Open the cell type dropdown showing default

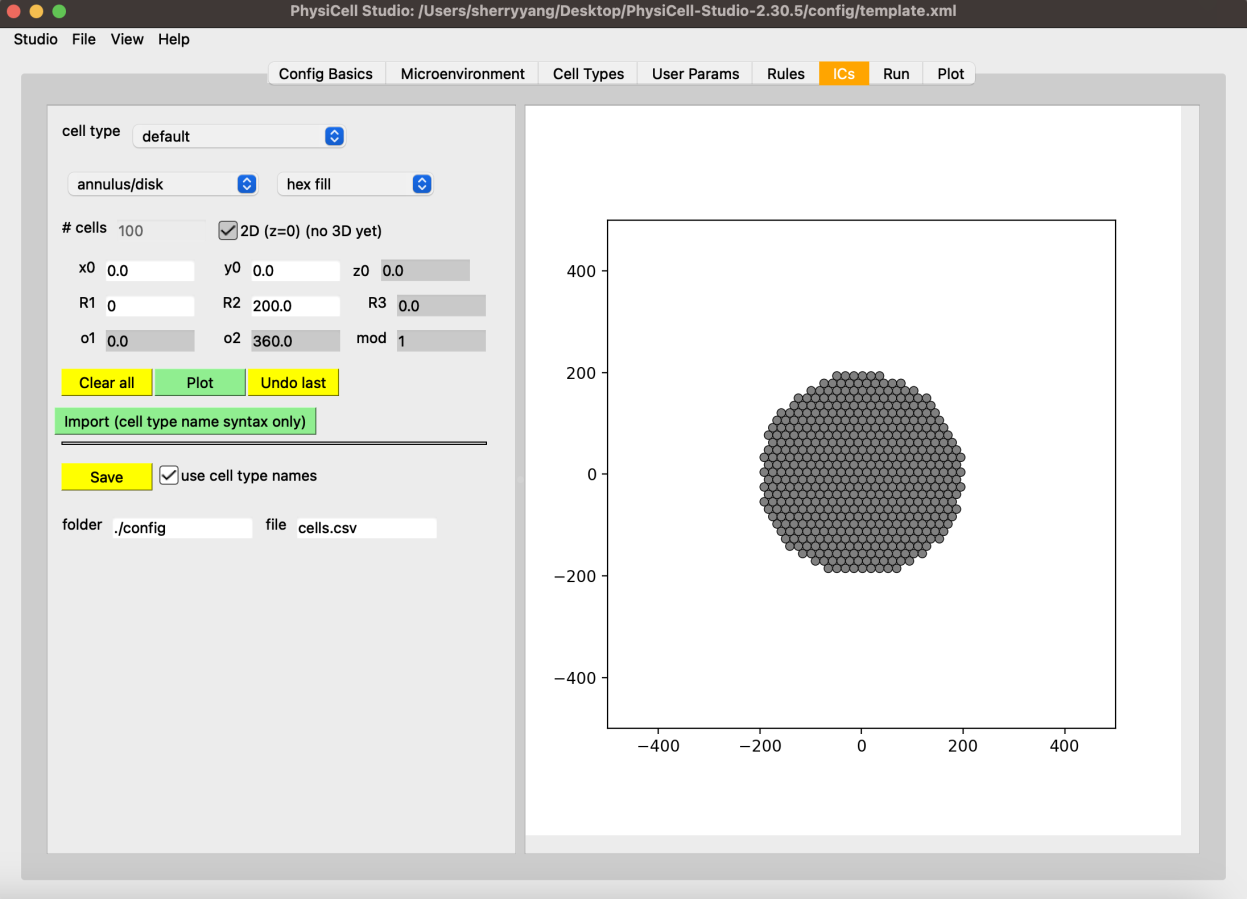(239, 136)
